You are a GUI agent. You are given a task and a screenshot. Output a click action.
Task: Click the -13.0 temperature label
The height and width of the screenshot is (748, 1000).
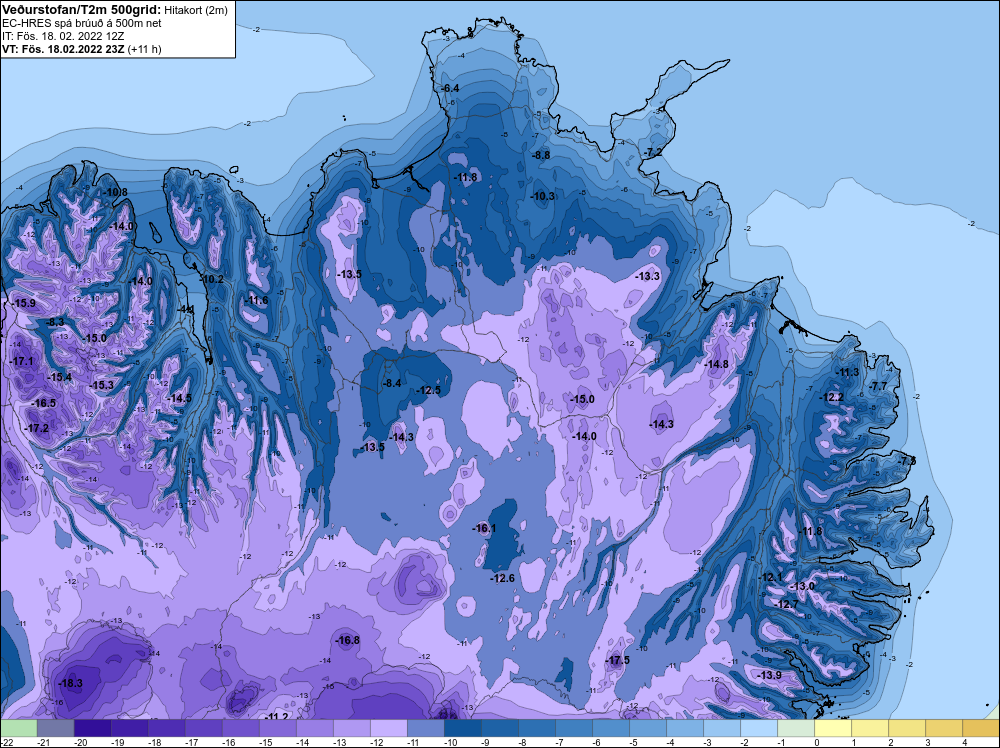pyautogui.click(x=802, y=586)
